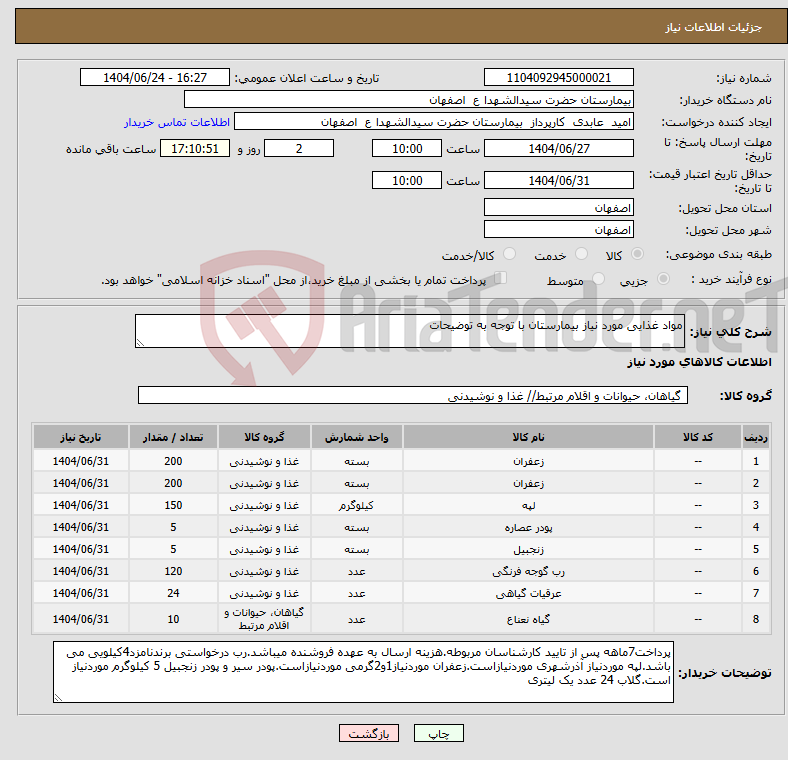Open اطلاعات تماس خریدار link
This screenshot has width=788, height=760.
177,122
